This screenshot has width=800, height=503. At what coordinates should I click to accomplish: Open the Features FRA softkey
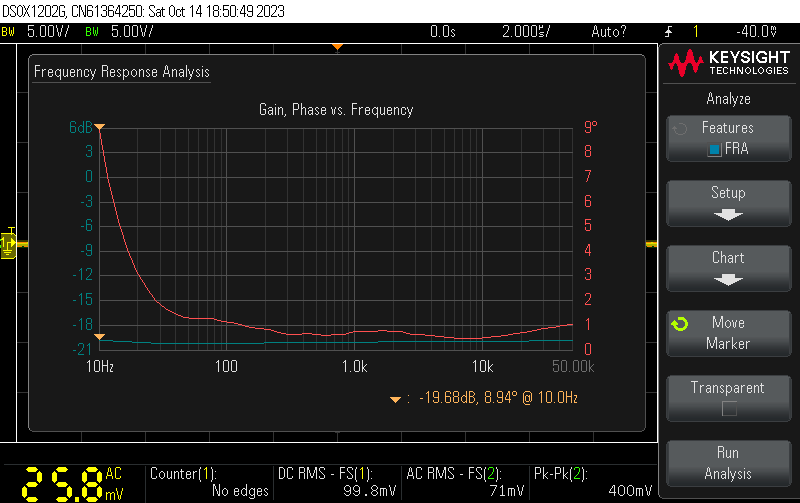pyautogui.click(x=729, y=138)
